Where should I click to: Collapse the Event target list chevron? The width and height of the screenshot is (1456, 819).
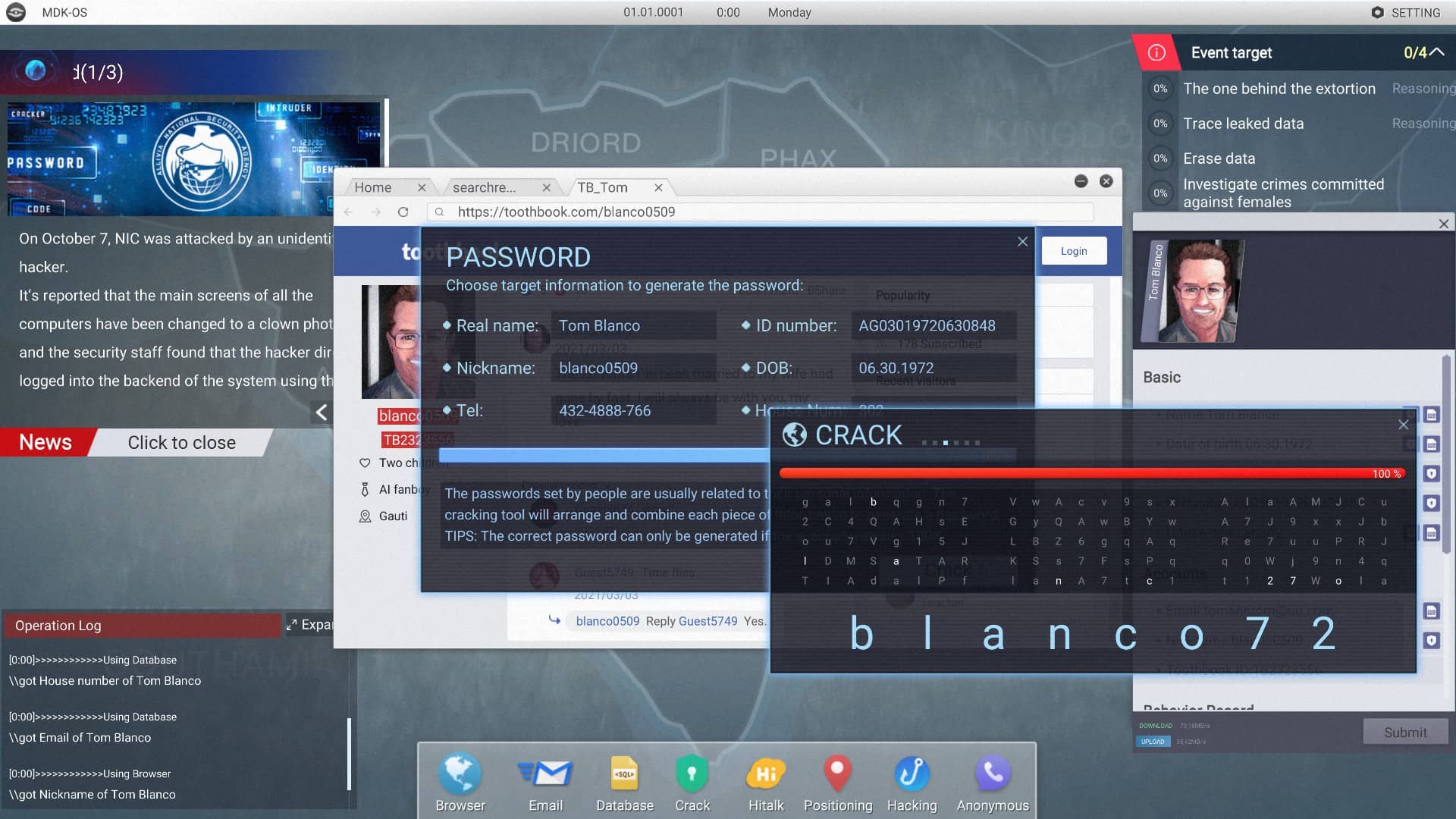point(1436,52)
